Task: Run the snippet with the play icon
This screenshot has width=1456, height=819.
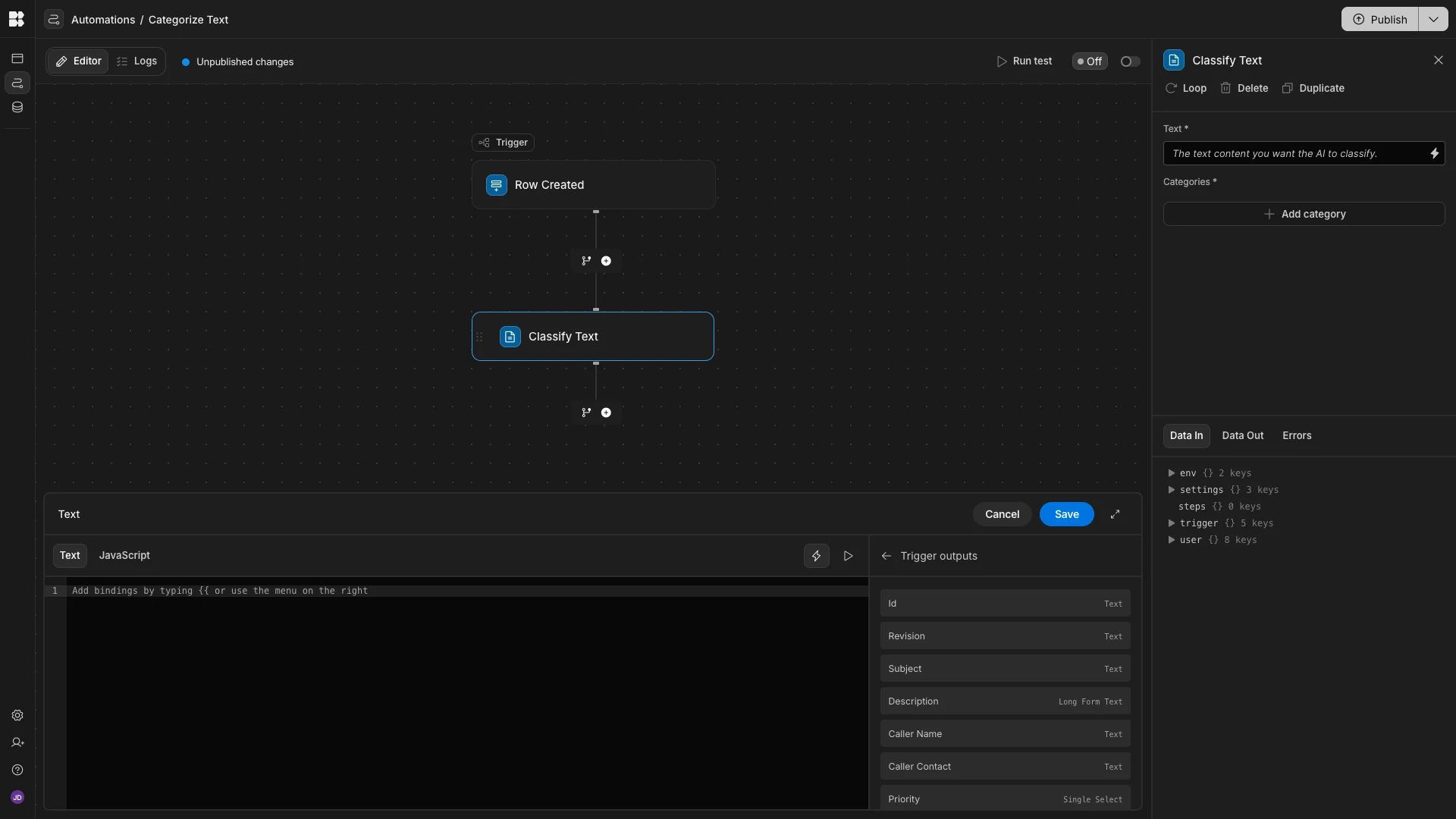Action: click(x=848, y=556)
